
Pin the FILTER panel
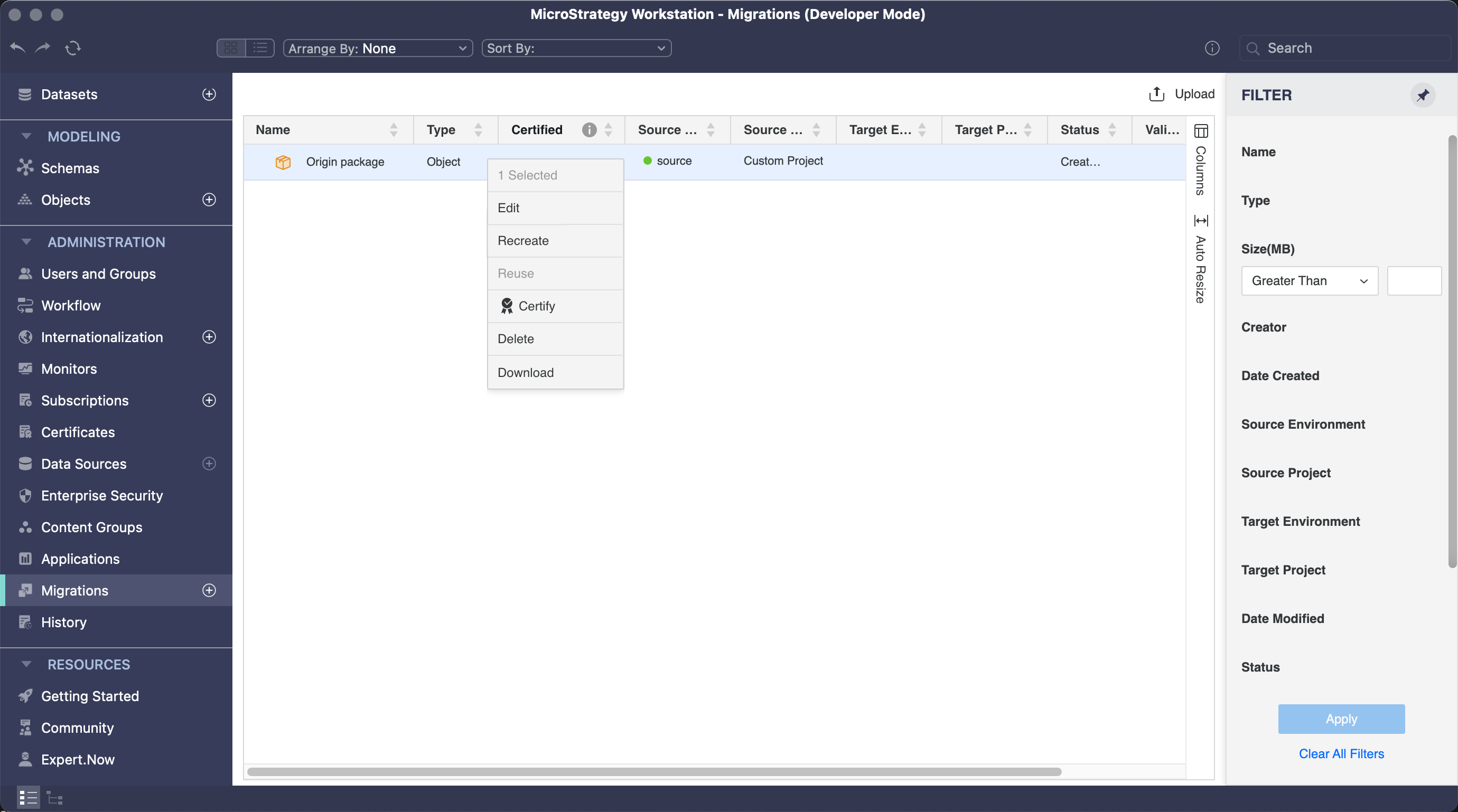(x=1422, y=95)
